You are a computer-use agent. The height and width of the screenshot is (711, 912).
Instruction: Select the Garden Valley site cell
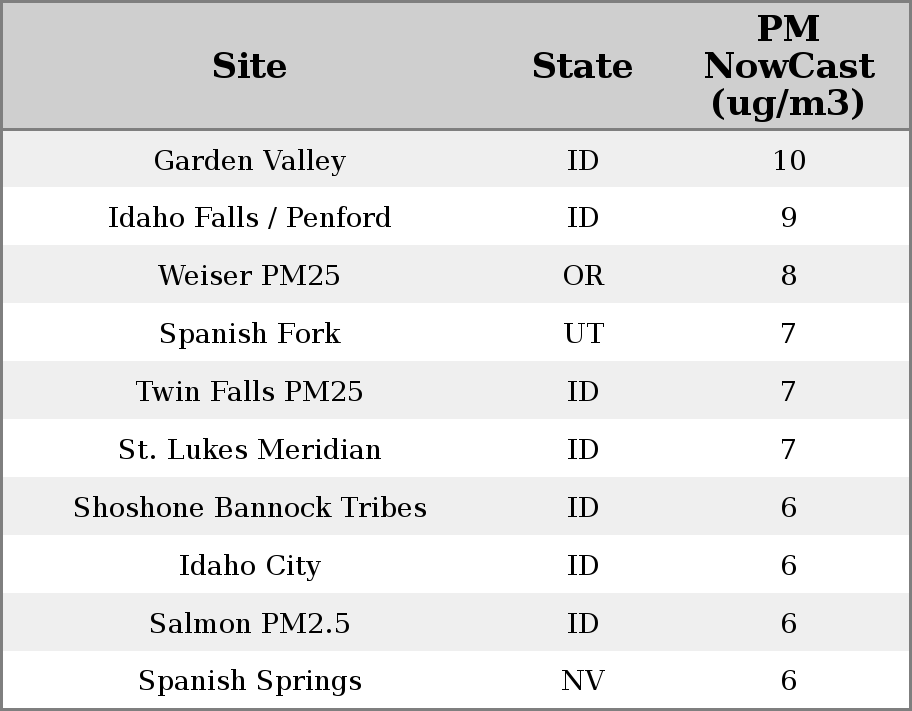click(250, 161)
